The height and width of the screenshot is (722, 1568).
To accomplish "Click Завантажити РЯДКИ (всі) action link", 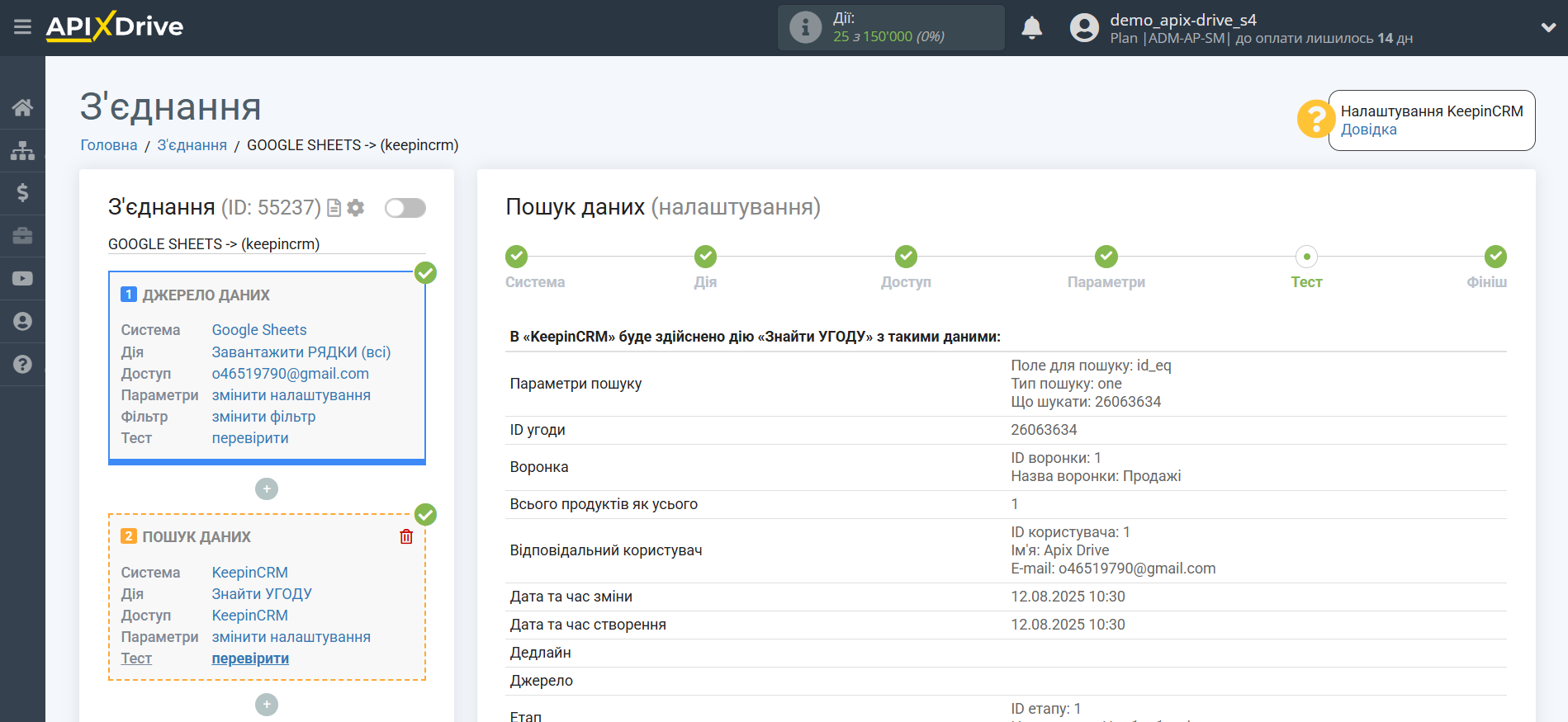I will tap(301, 352).
